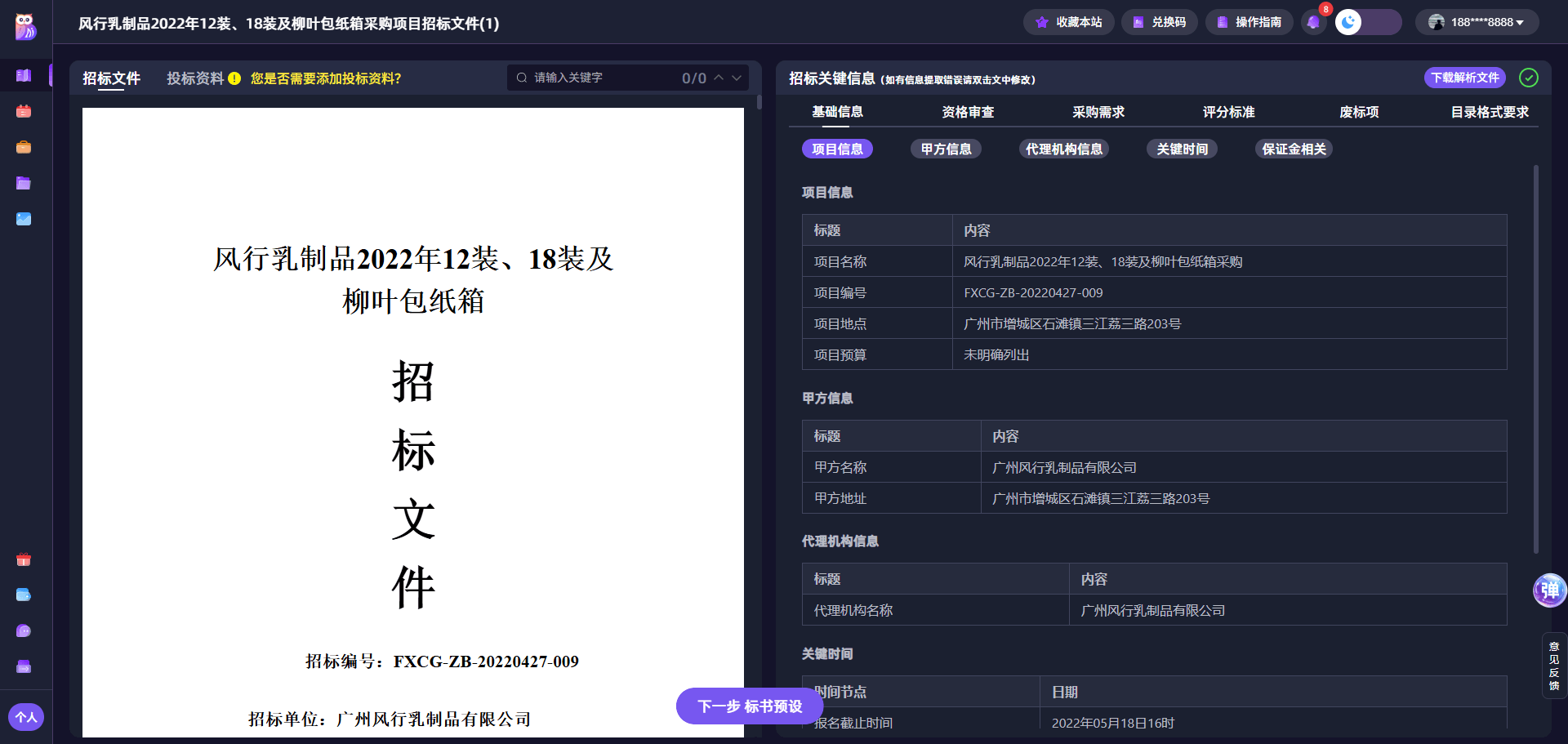Click the green checkmark near 下载解析文件

pyautogui.click(x=1529, y=78)
